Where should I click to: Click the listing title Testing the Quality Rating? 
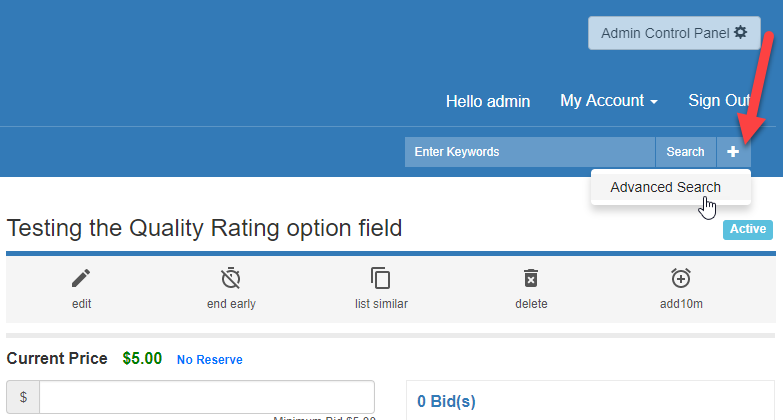tap(204, 229)
